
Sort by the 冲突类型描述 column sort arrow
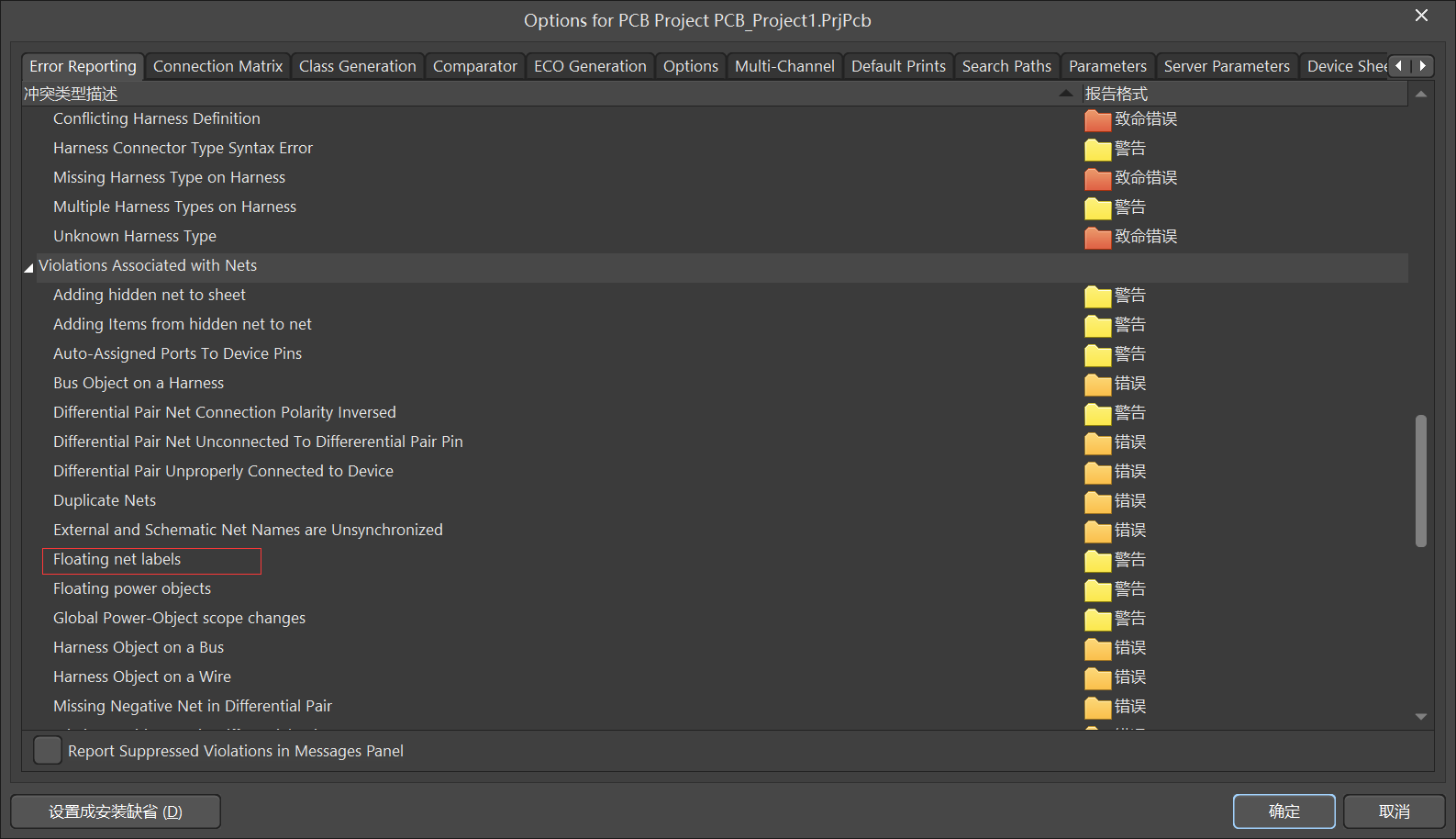(x=1065, y=93)
